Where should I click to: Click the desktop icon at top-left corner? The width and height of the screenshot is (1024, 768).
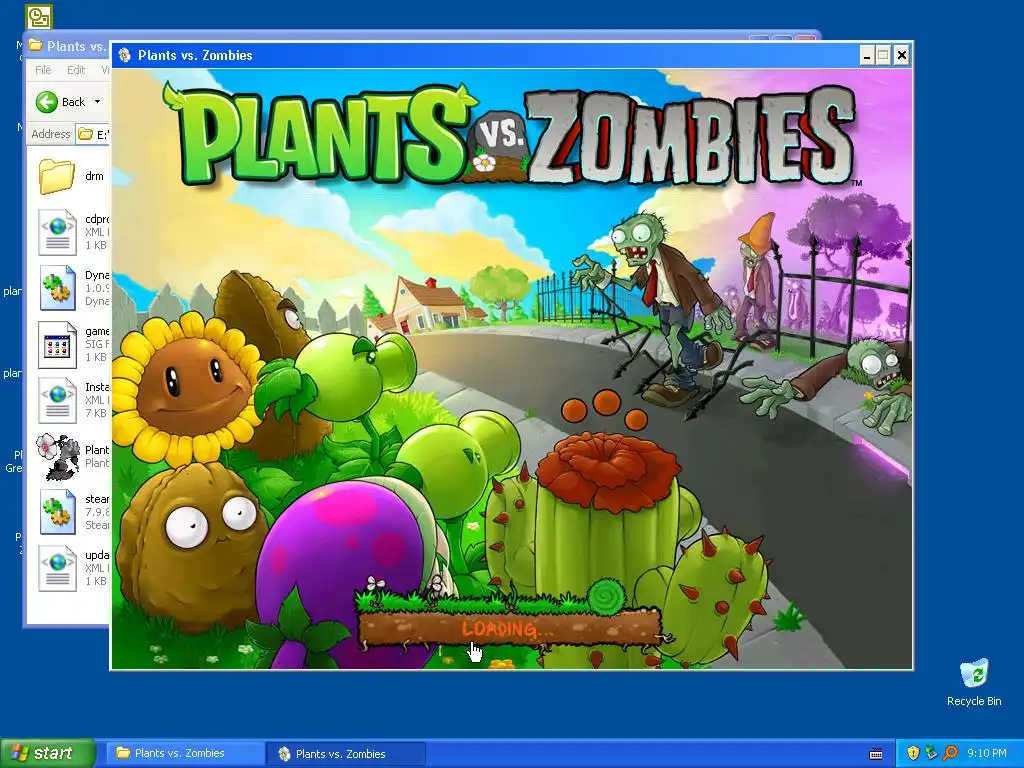tap(39, 18)
